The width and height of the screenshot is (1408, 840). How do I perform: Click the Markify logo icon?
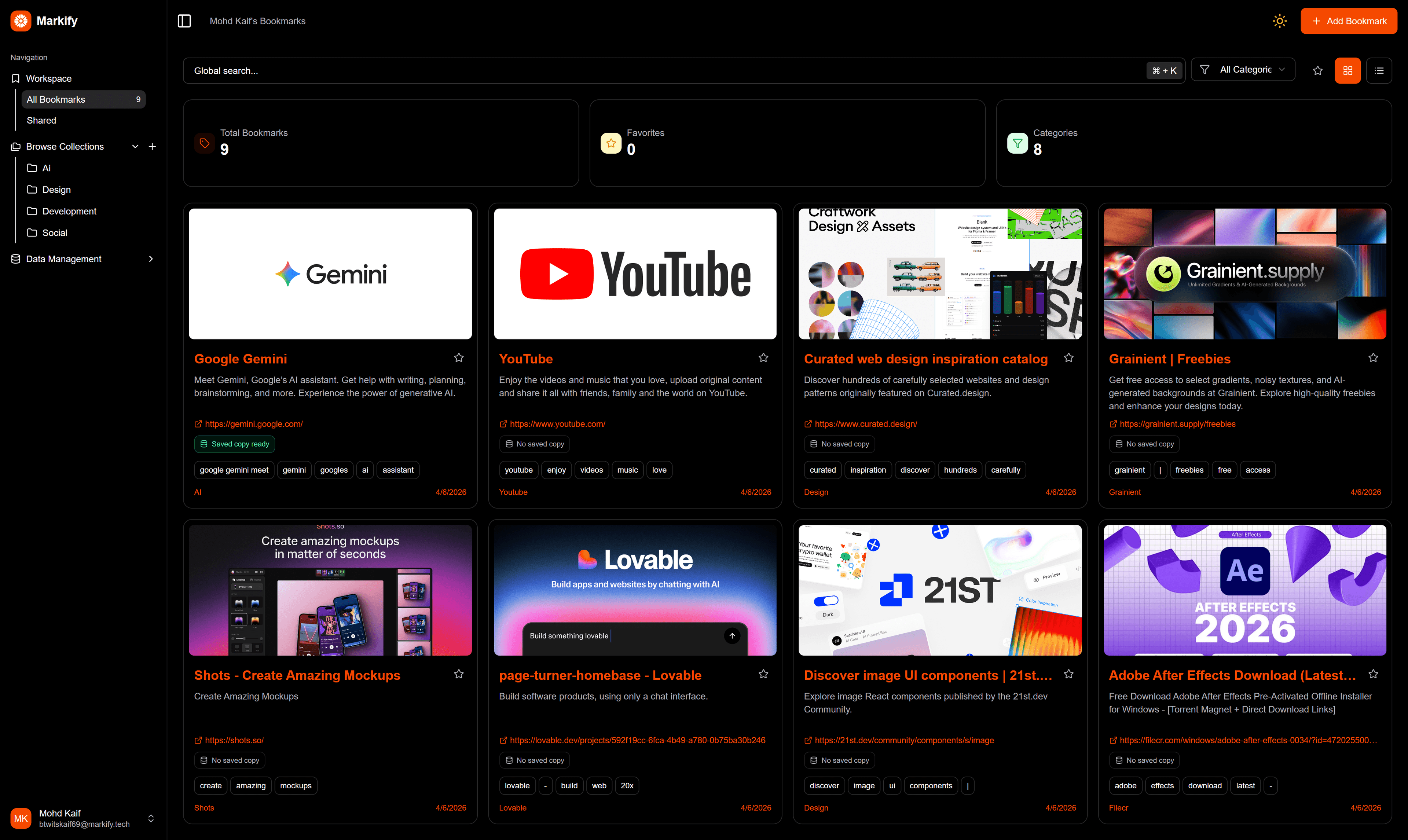[x=21, y=21]
